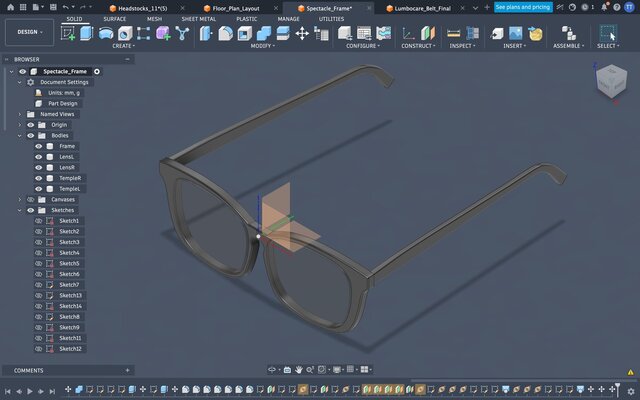Open the CREATE dropdown menu
640x400 pixels.
click(123, 46)
